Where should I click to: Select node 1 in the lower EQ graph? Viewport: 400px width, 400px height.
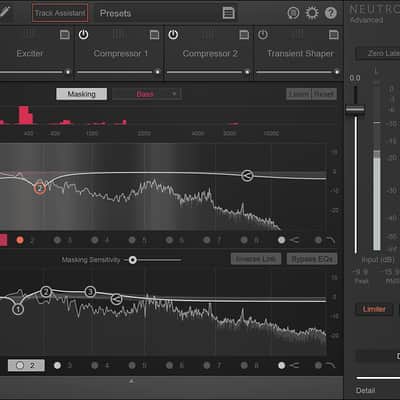(18, 309)
